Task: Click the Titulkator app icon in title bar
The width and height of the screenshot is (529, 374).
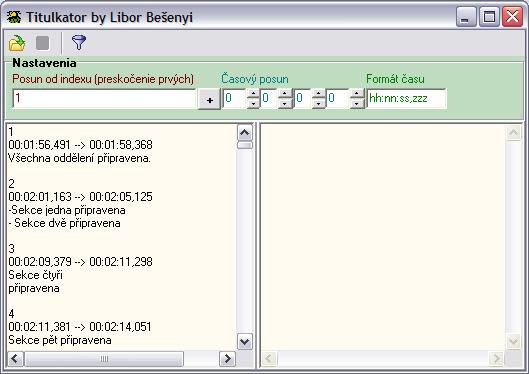Action: (x=14, y=17)
